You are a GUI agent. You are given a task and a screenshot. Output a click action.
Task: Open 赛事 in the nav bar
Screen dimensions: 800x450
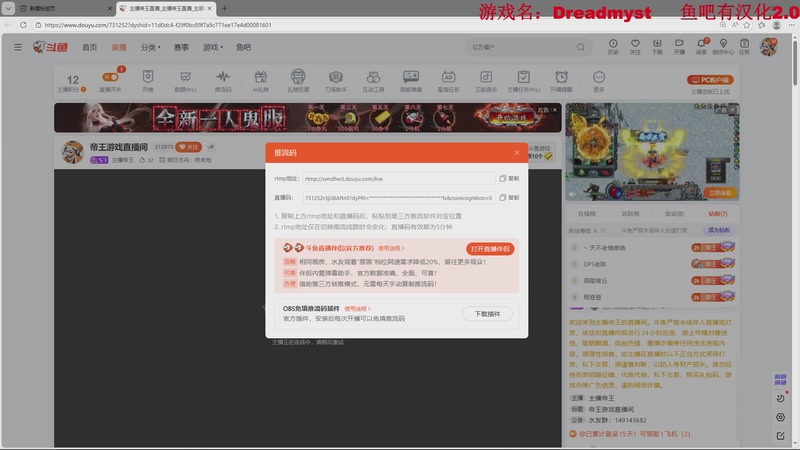[181, 47]
